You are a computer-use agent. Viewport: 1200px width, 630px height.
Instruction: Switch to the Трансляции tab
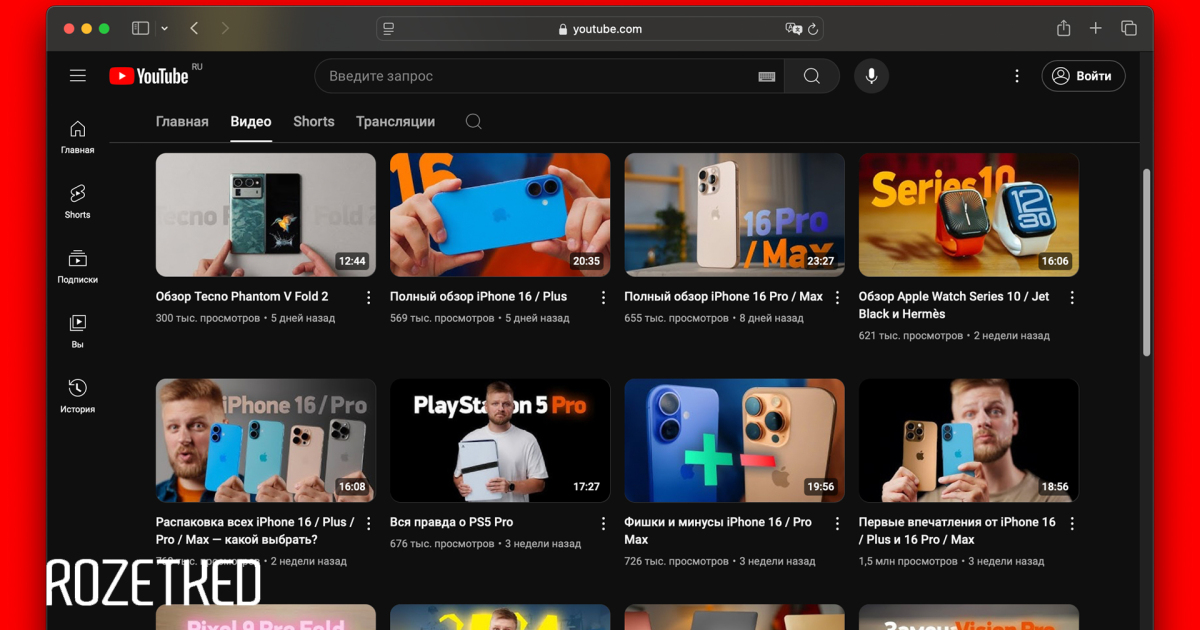coord(395,122)
